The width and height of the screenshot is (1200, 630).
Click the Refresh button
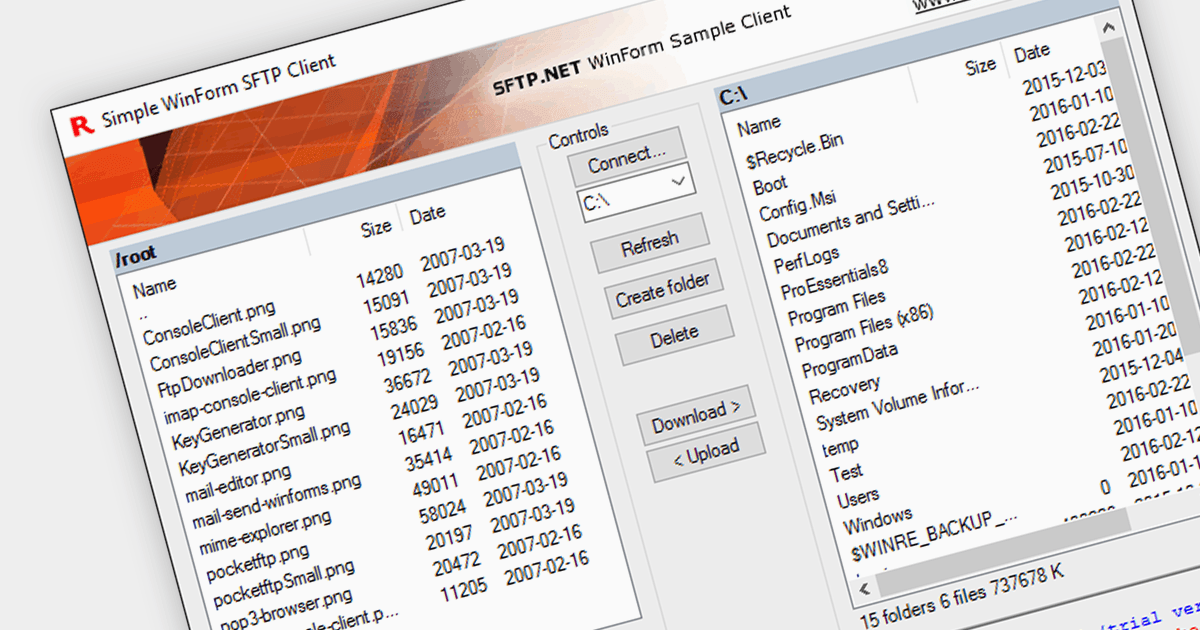pos(650,243)
